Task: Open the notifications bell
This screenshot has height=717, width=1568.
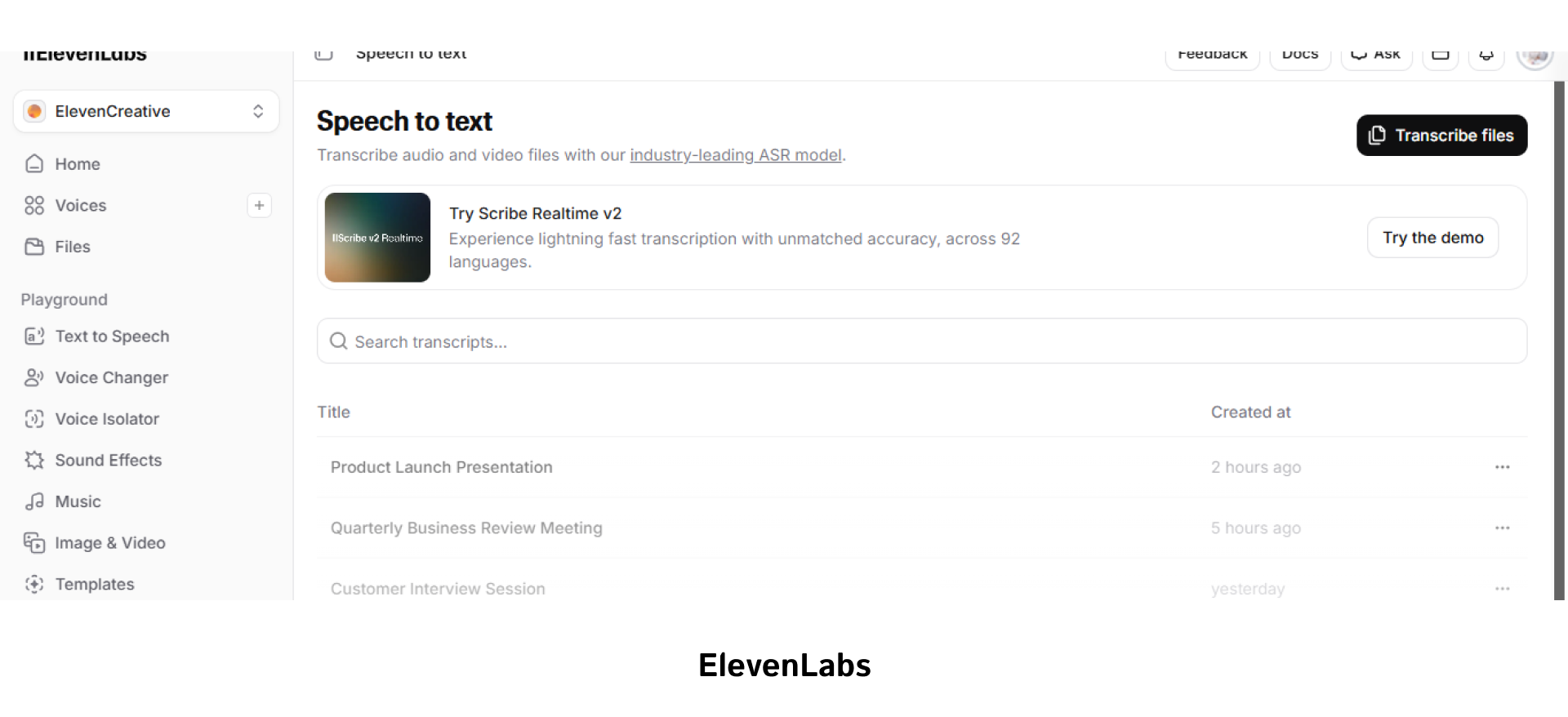Action: point(1486,54)
